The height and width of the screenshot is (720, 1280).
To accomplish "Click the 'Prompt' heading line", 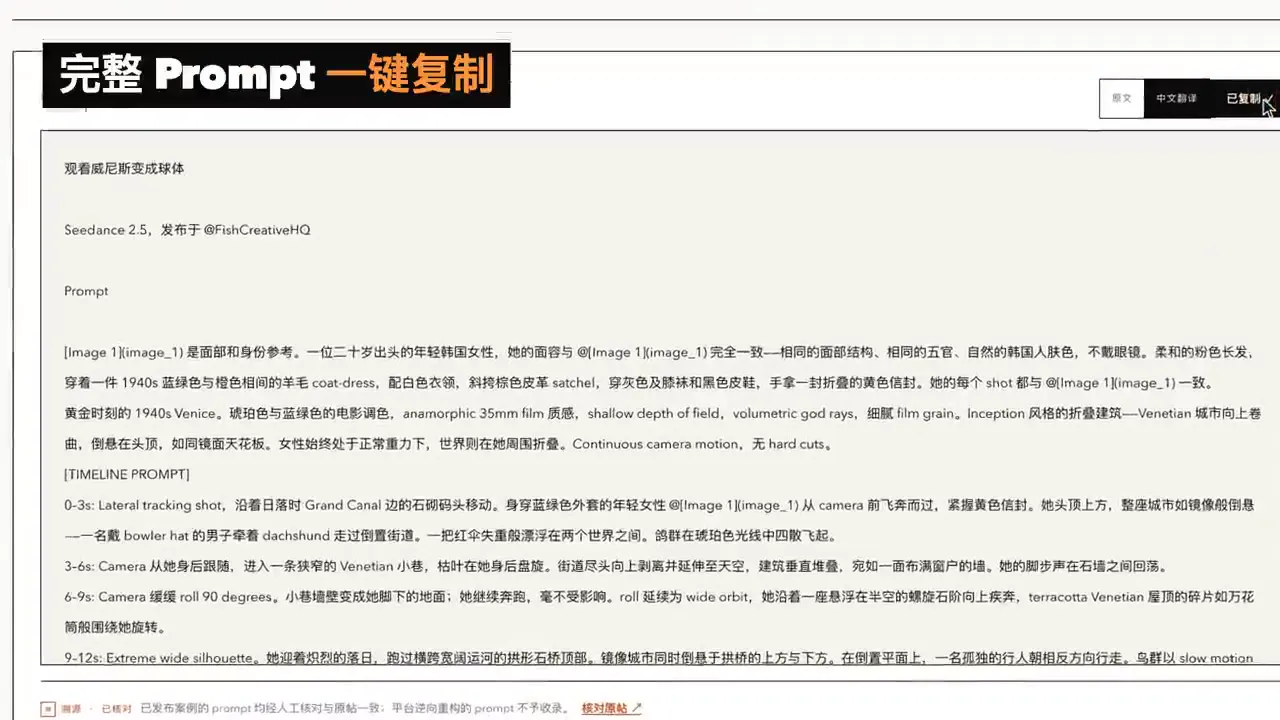I will click(x=86, y=291).
